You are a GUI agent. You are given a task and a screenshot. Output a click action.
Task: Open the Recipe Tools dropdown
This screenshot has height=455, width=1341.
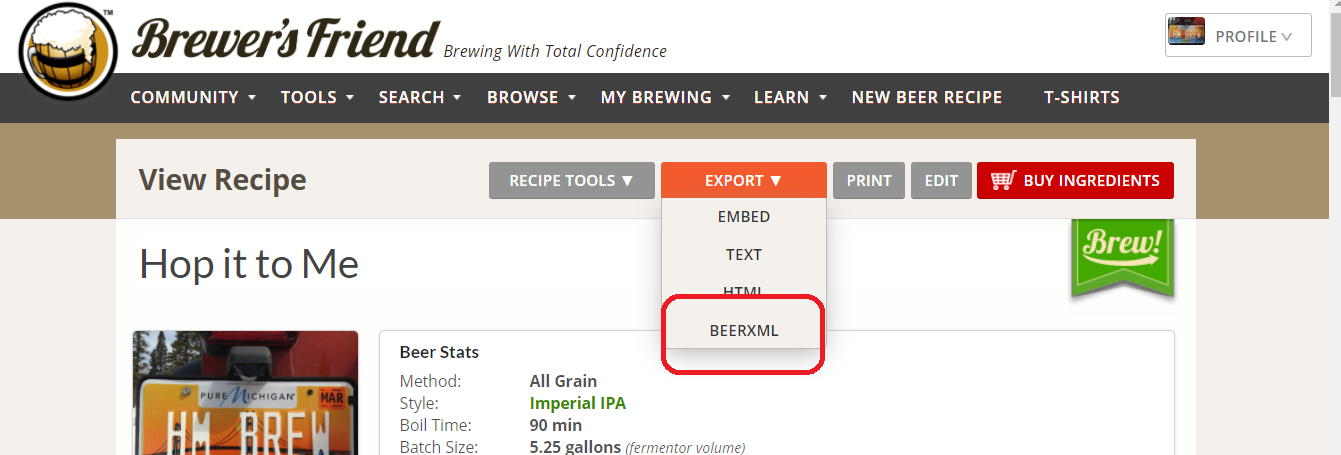[571, 181]
